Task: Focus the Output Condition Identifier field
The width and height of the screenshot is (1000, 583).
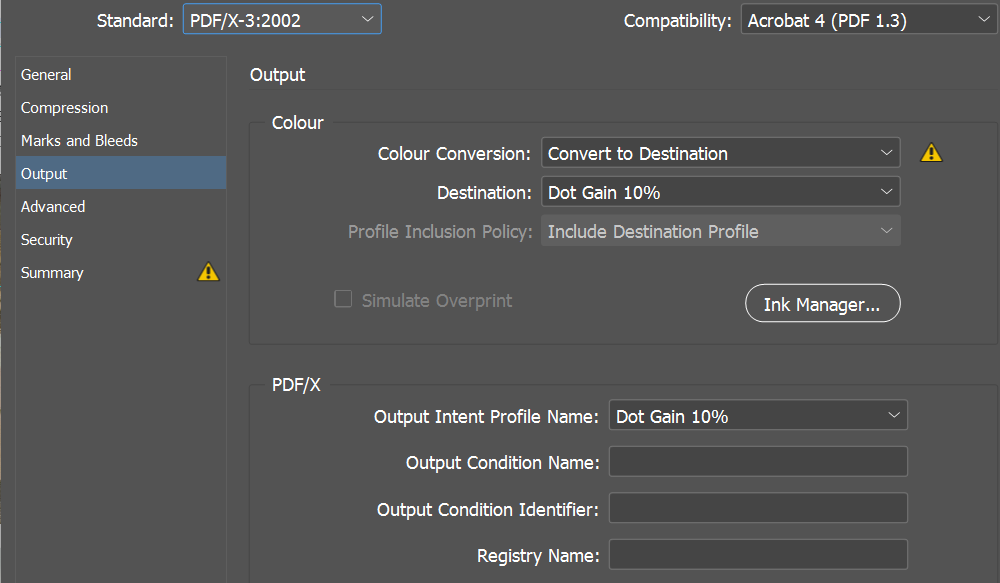Action: 757,508
